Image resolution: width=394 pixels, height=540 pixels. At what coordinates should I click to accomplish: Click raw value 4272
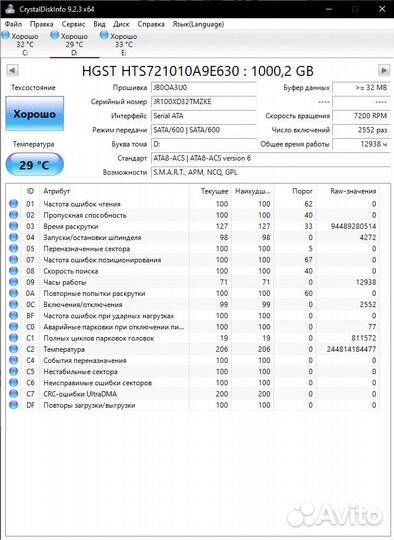click(368, 237)
